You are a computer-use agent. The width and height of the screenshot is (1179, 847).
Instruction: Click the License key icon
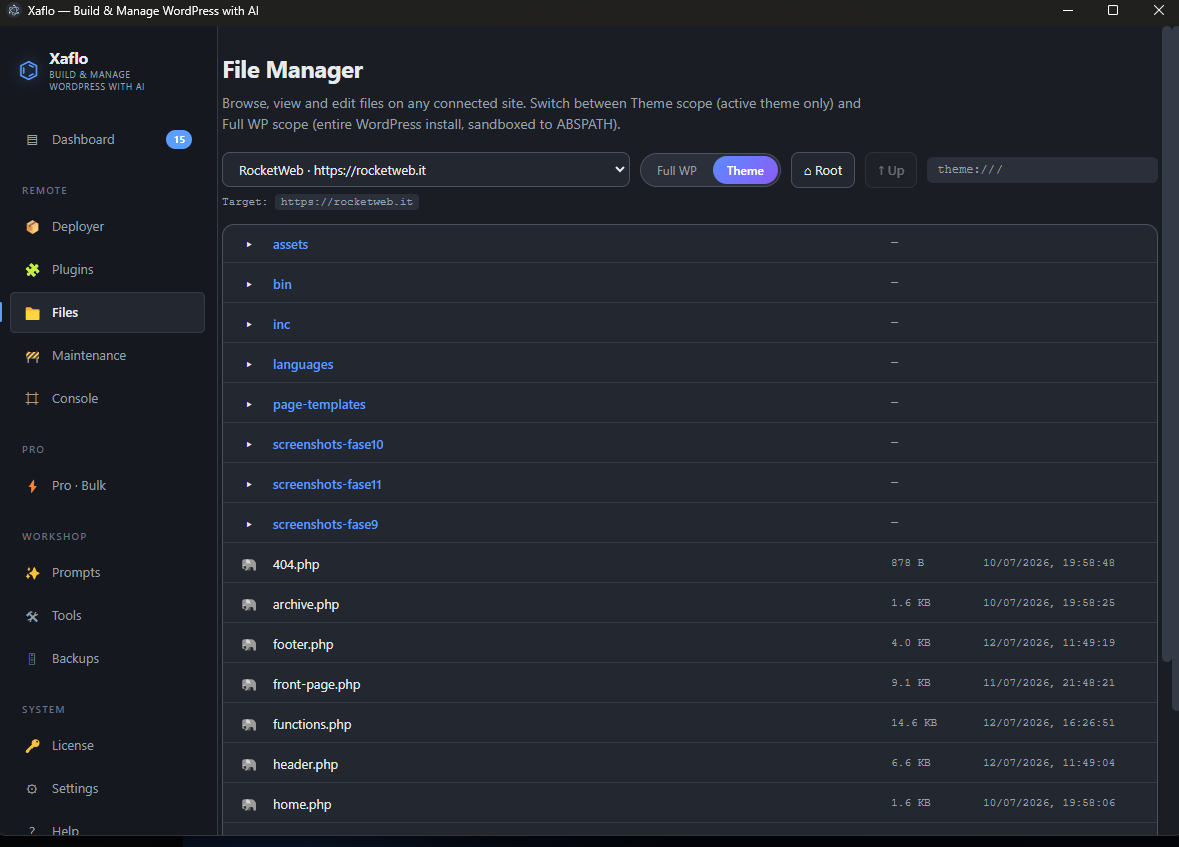click(x=32, y=746)
